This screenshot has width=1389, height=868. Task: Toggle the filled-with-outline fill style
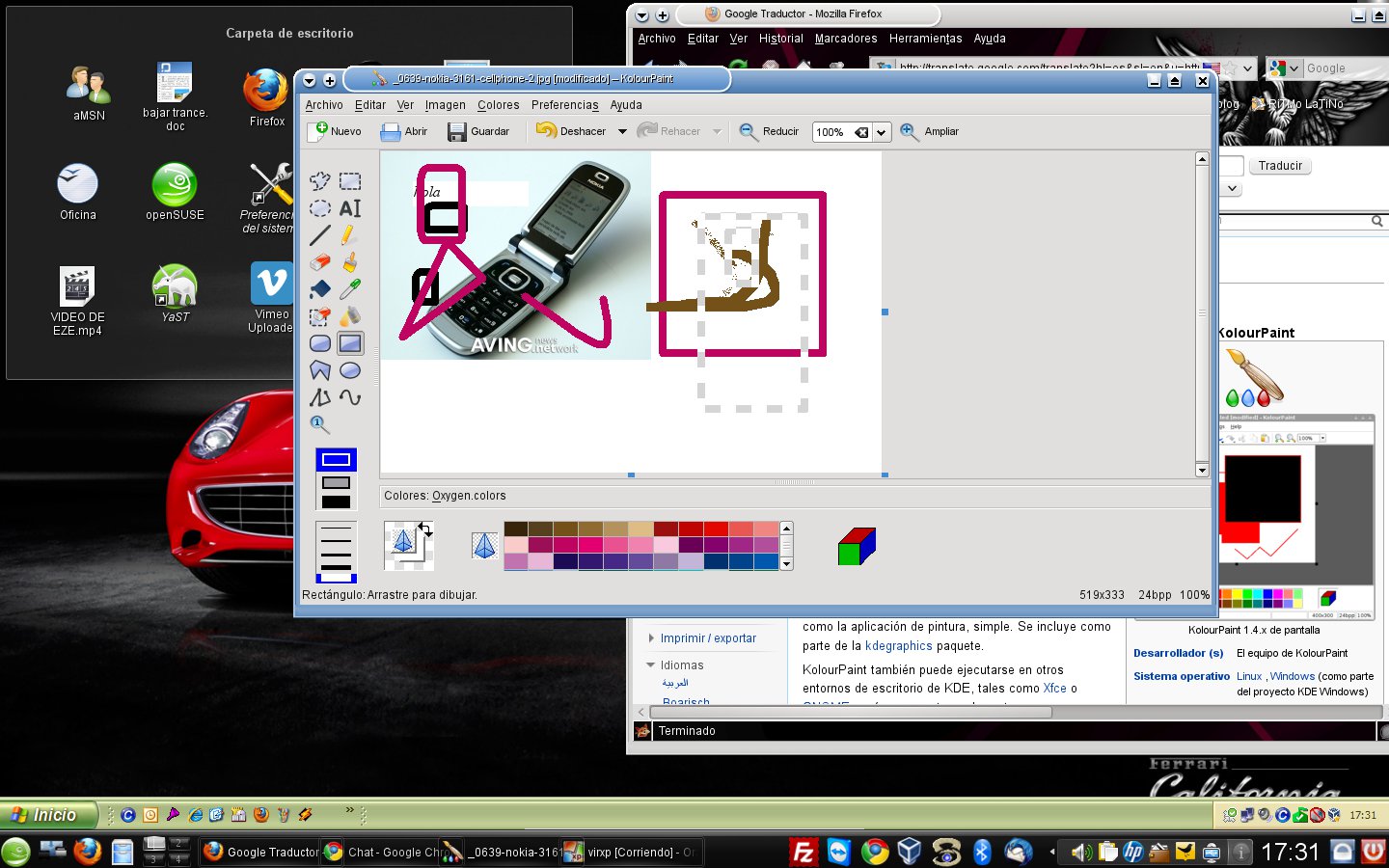click(336, 480)
